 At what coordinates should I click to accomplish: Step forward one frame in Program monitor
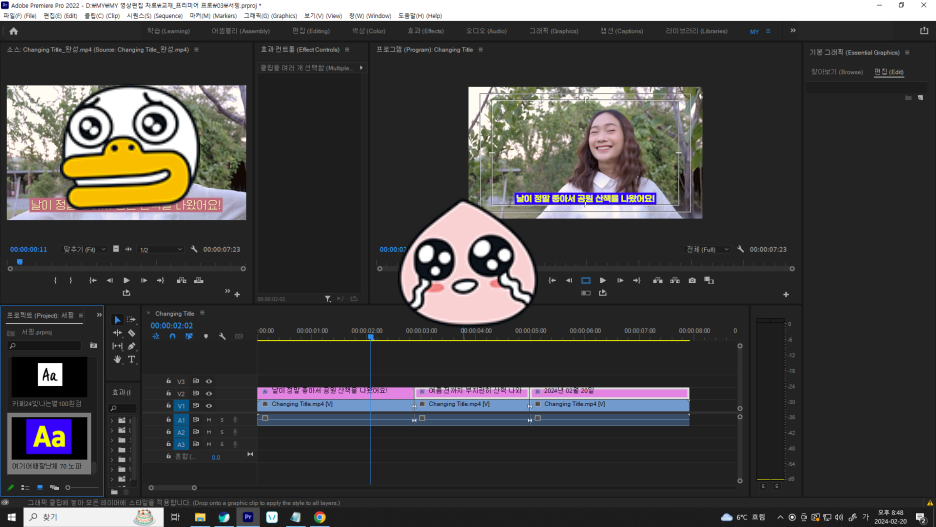(620, 281)
